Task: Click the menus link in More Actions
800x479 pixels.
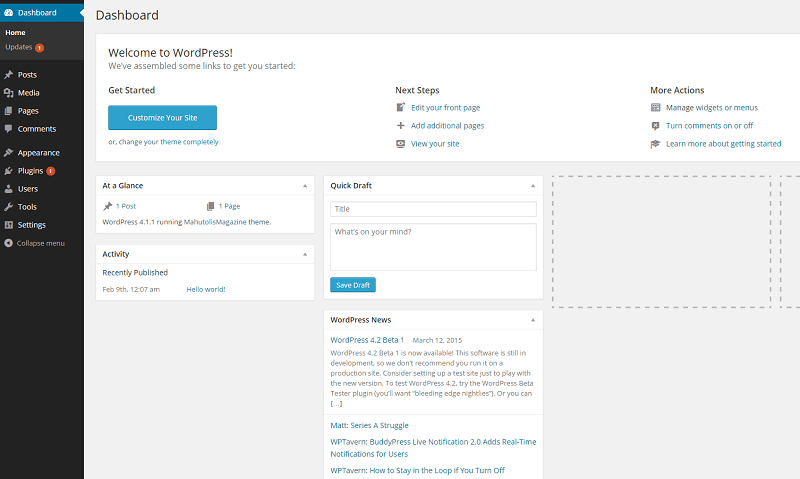Action: pyautogui.click(x=746, y=108)
